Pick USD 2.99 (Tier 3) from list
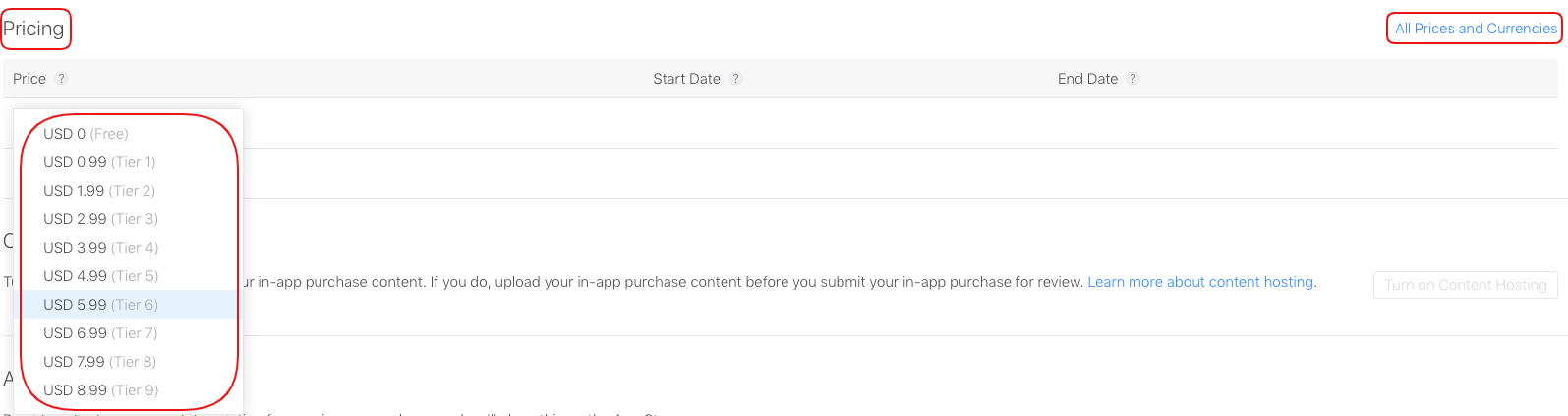This screenshot has width=1568, height=416. (100, 219)
